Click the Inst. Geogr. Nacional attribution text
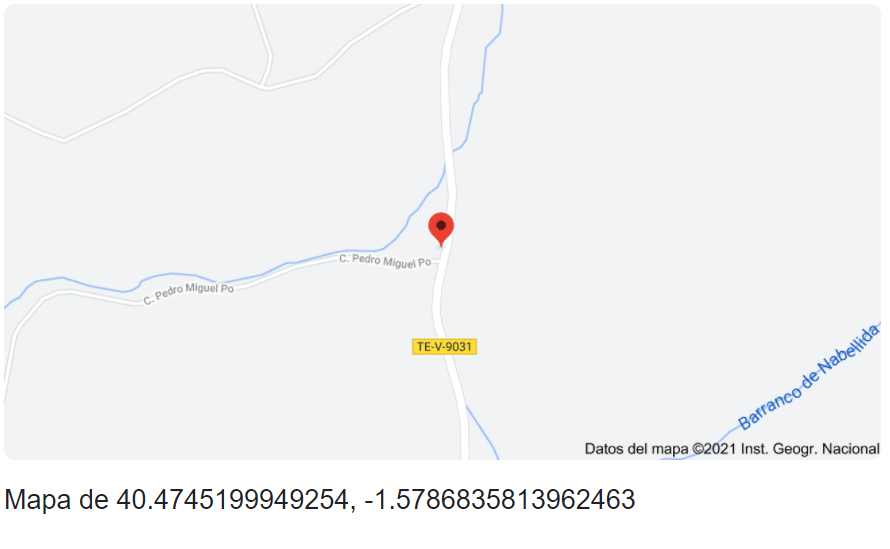 (x=810, y=449)
